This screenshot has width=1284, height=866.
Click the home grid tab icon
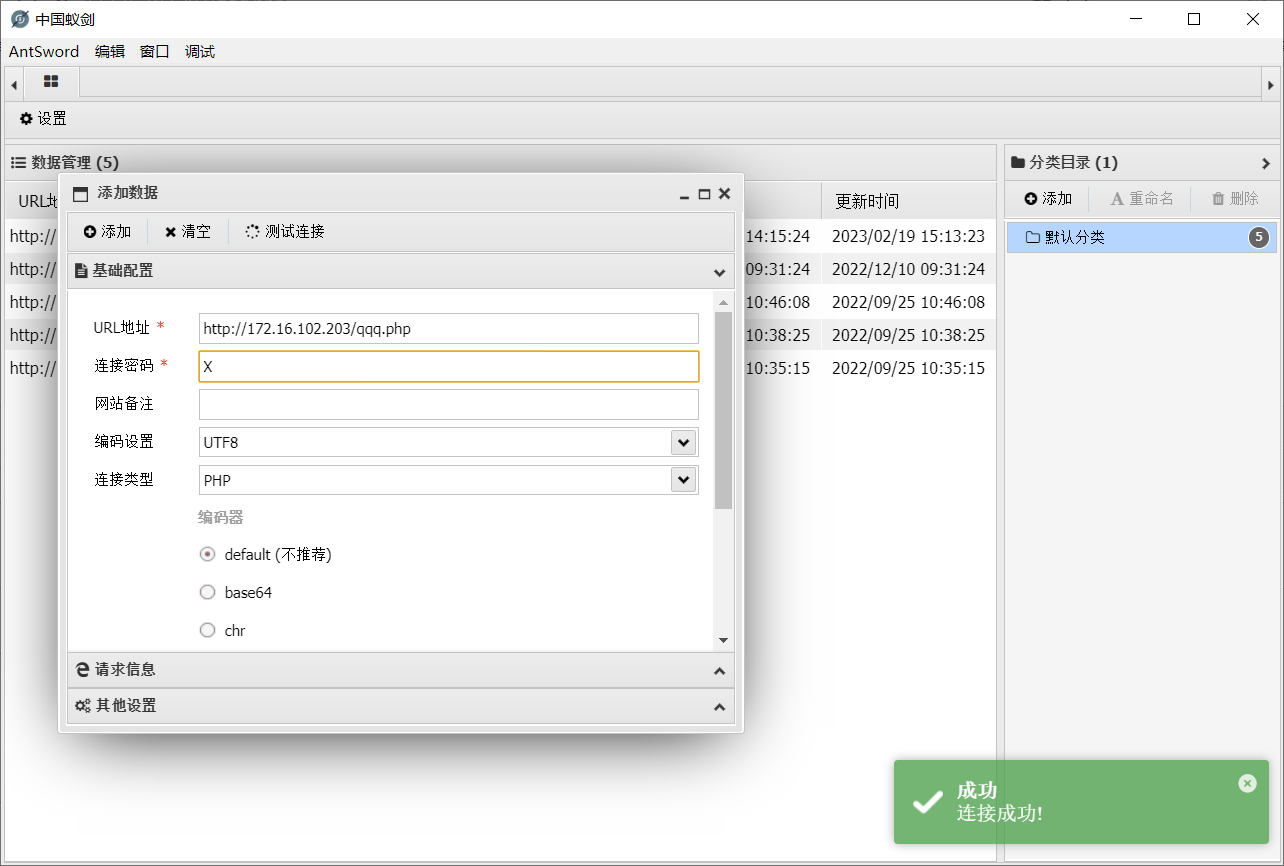pyautogui.click(x=51, y=82)
